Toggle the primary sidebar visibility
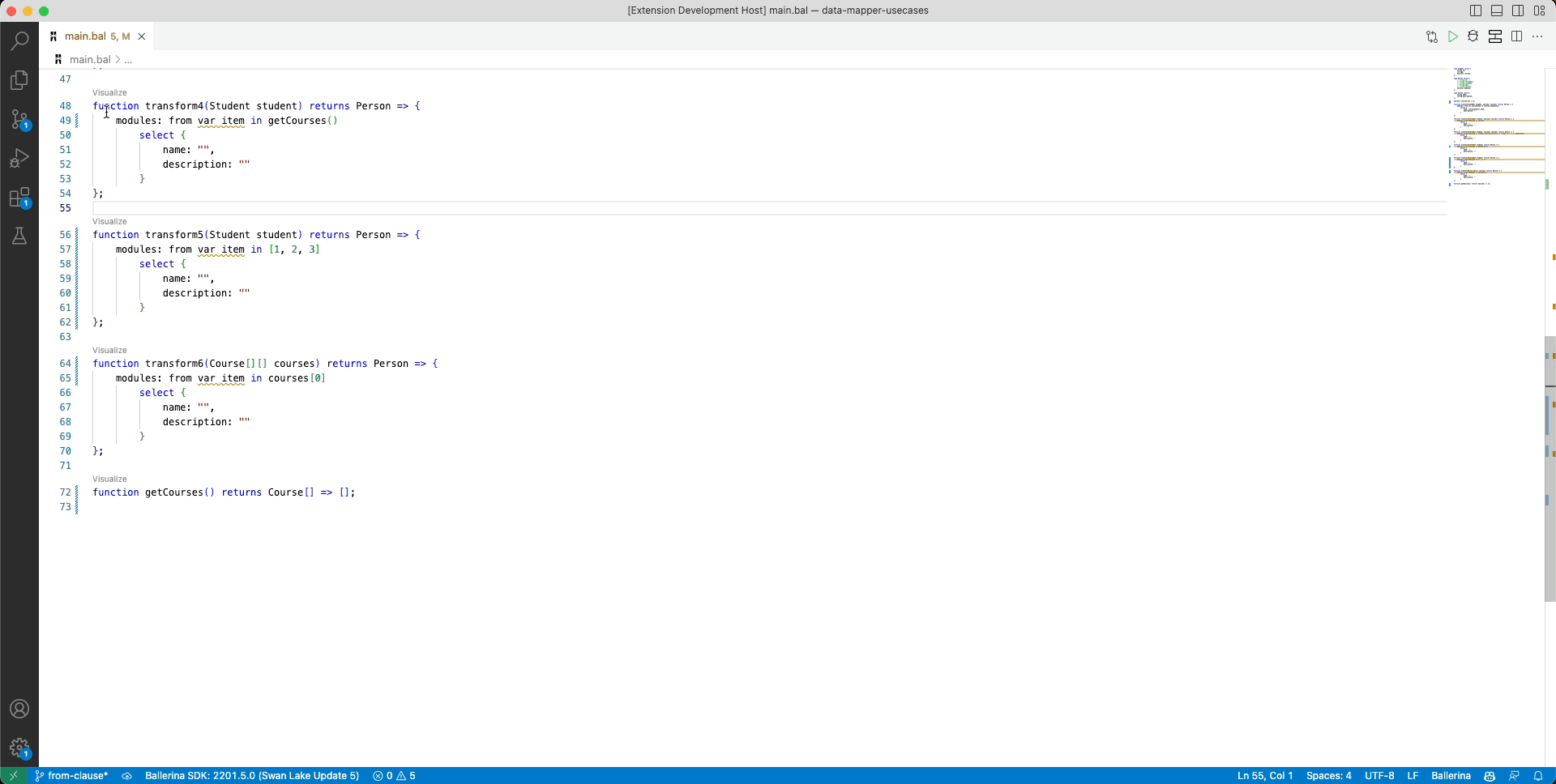The height and width of the screenshot is (784, 1556). 1475,11
